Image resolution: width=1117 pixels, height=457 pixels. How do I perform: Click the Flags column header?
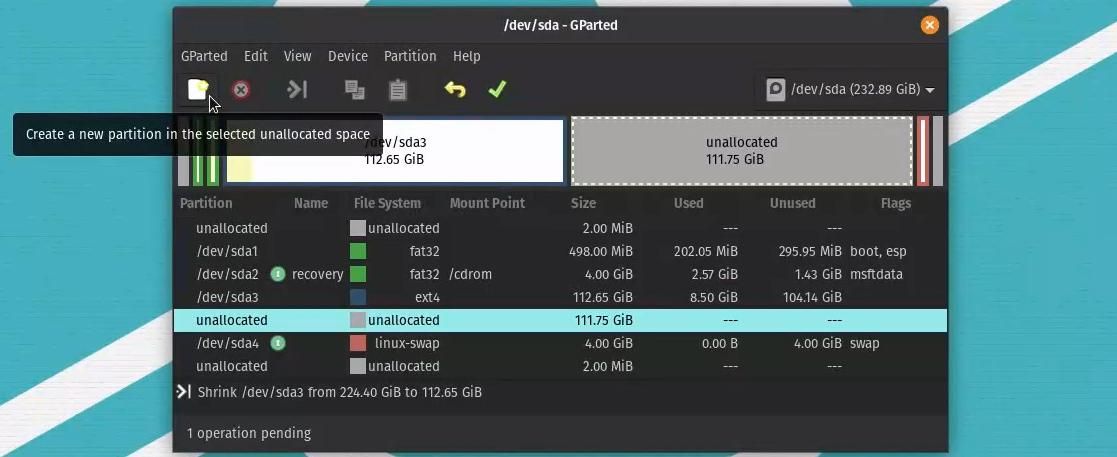[895, 203]
